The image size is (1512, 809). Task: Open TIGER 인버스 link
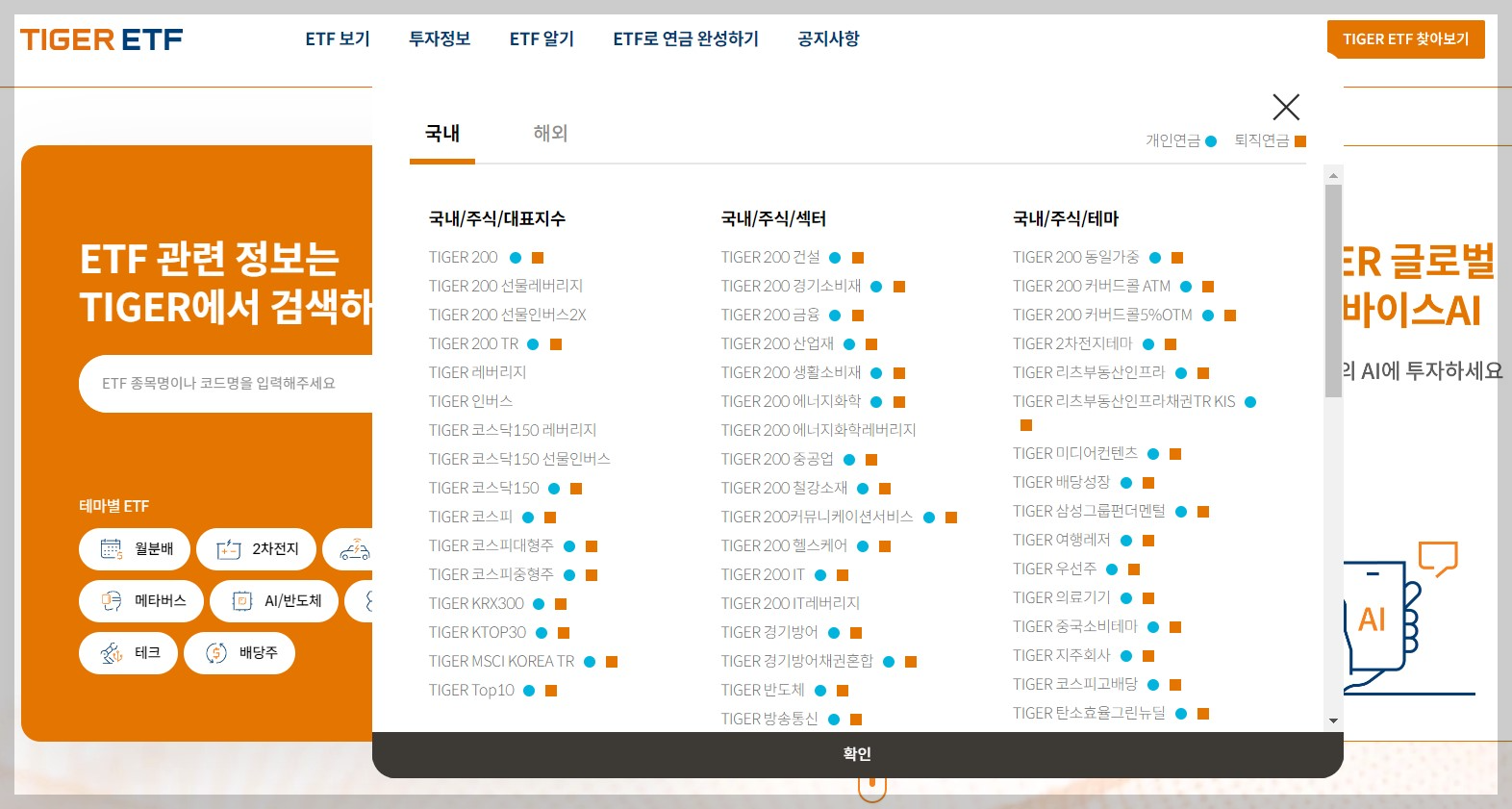(471, 402)
